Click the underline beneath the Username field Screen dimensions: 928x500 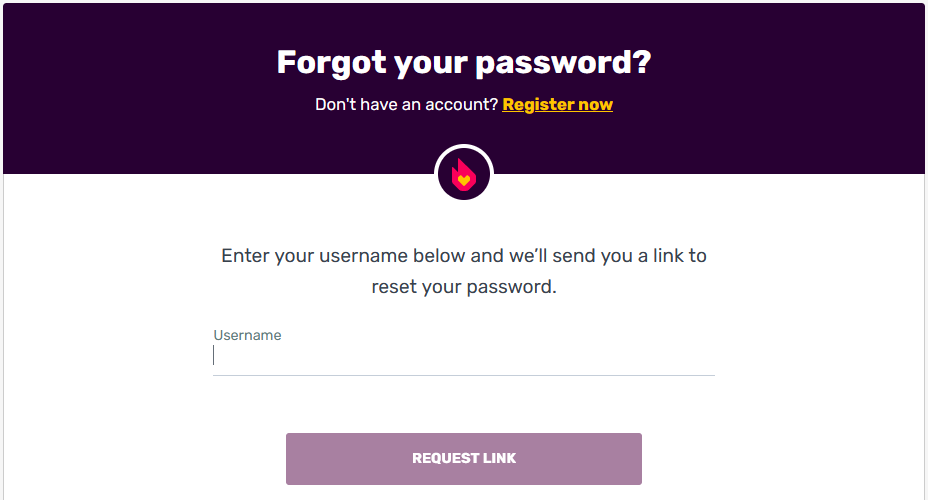tap(464, 375)
